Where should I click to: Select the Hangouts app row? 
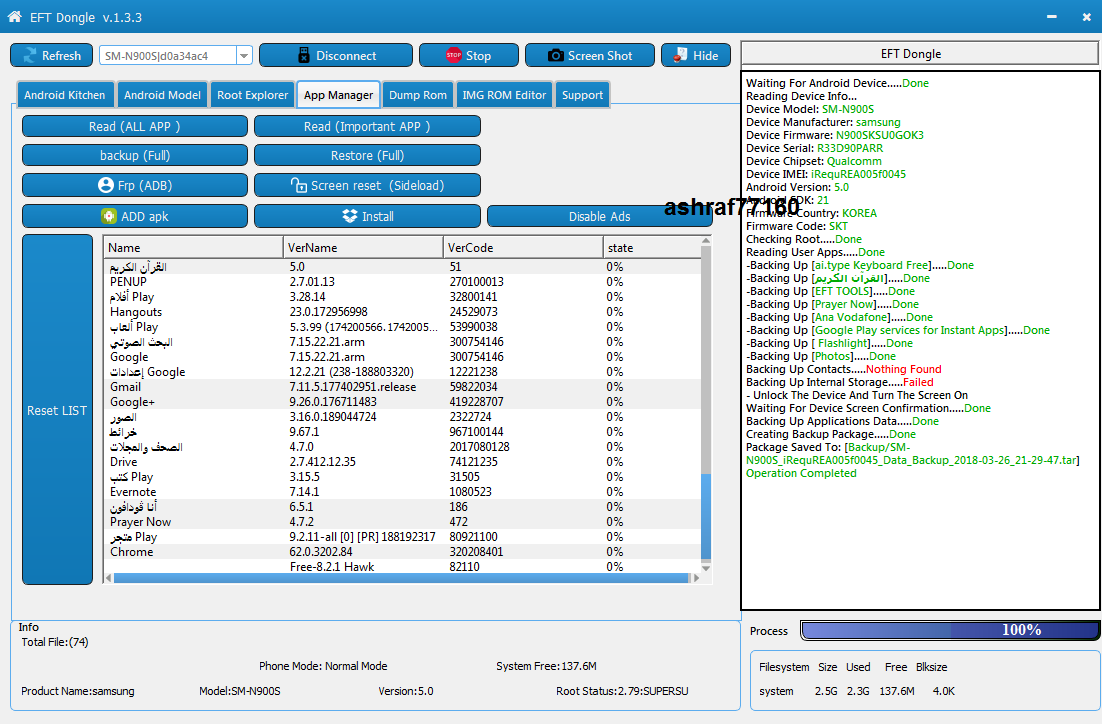(403, 312)
